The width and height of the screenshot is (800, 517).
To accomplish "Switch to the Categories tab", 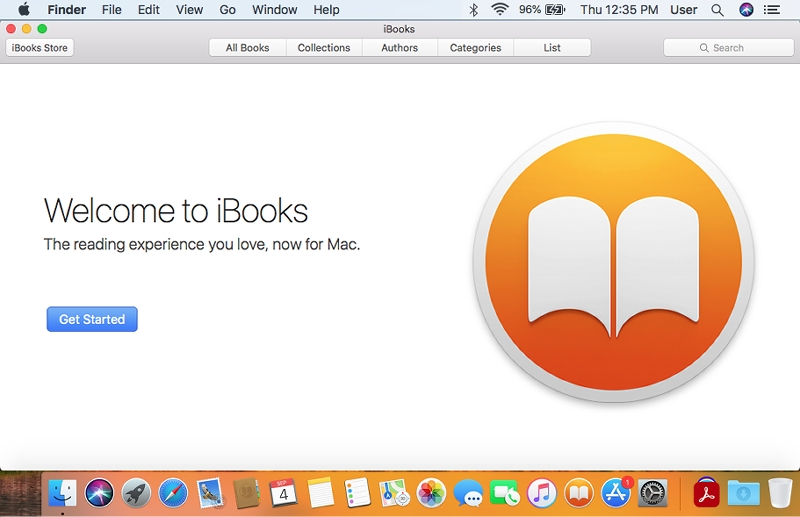I will [x=476, y=47].
